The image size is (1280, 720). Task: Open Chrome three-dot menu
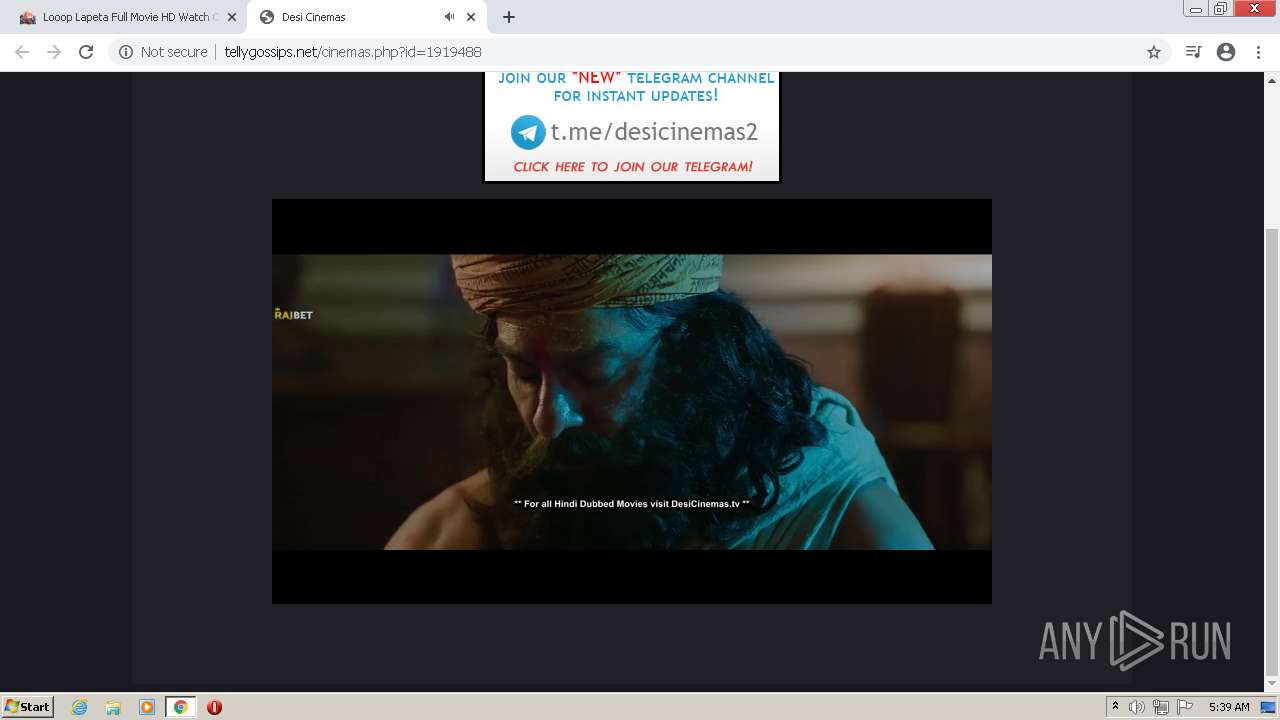point(1258,52)
